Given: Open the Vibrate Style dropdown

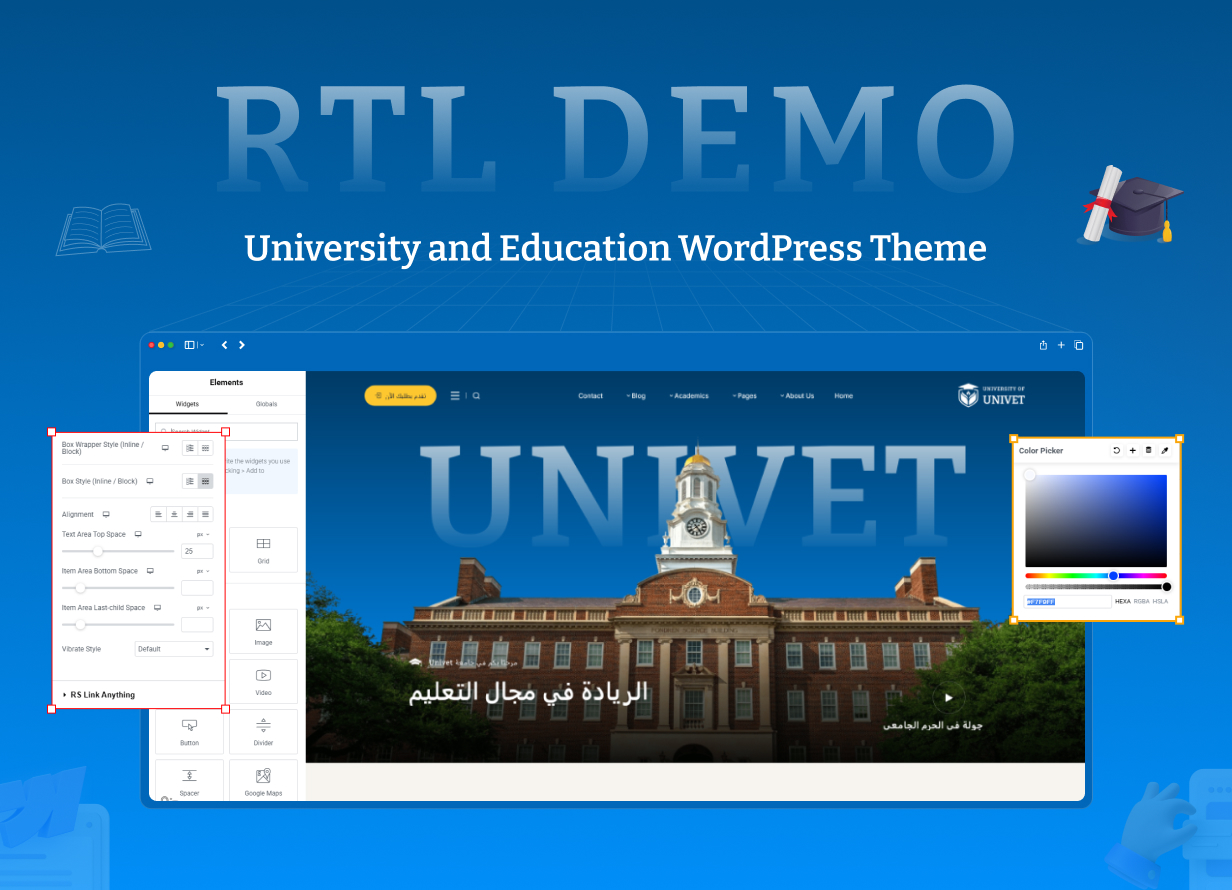Looking at the screenshot, I should [174, 649].
